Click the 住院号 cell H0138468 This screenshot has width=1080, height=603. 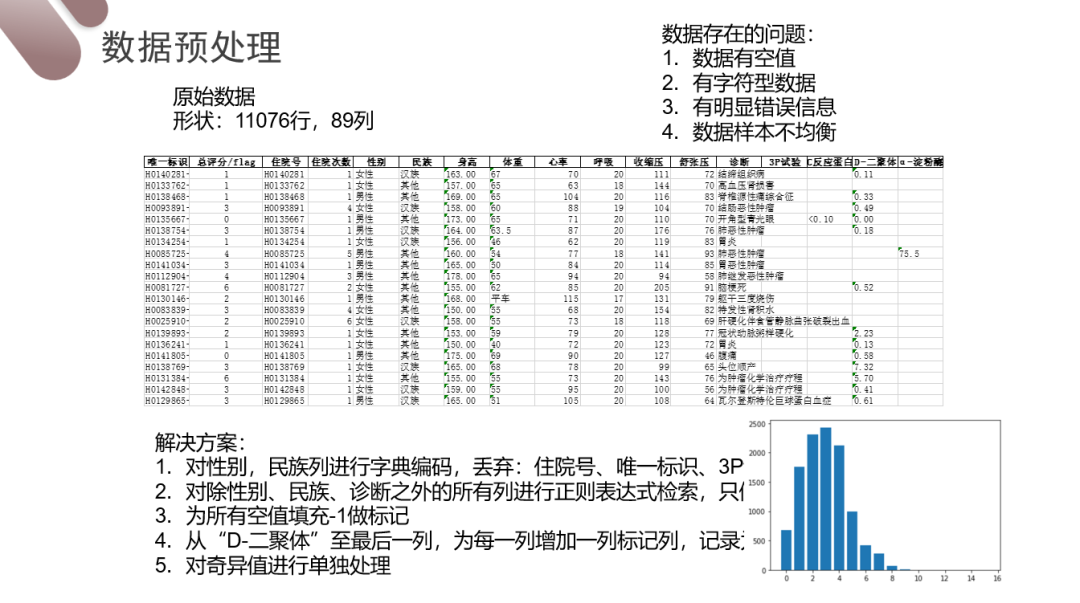284,196
